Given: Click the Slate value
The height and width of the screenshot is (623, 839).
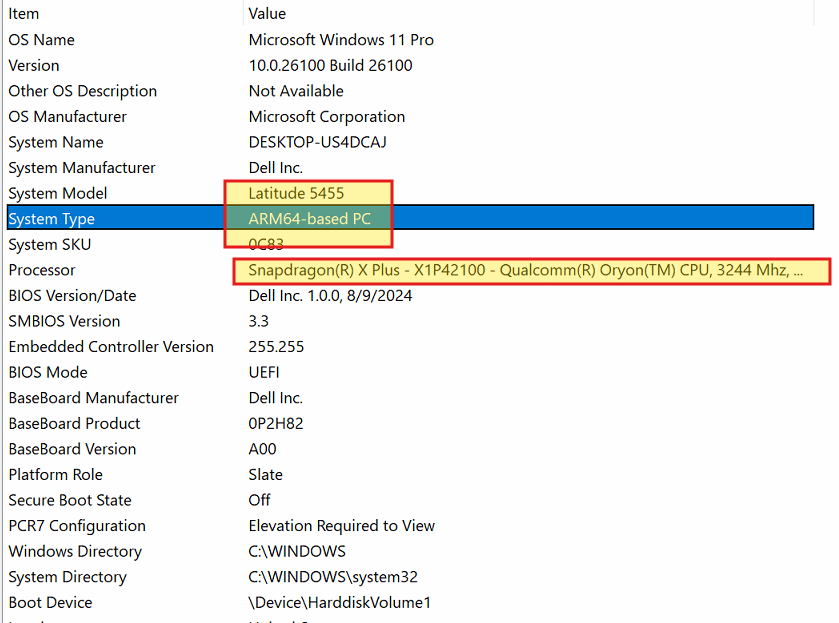Looking at the screenshot, I should [265, 475].
